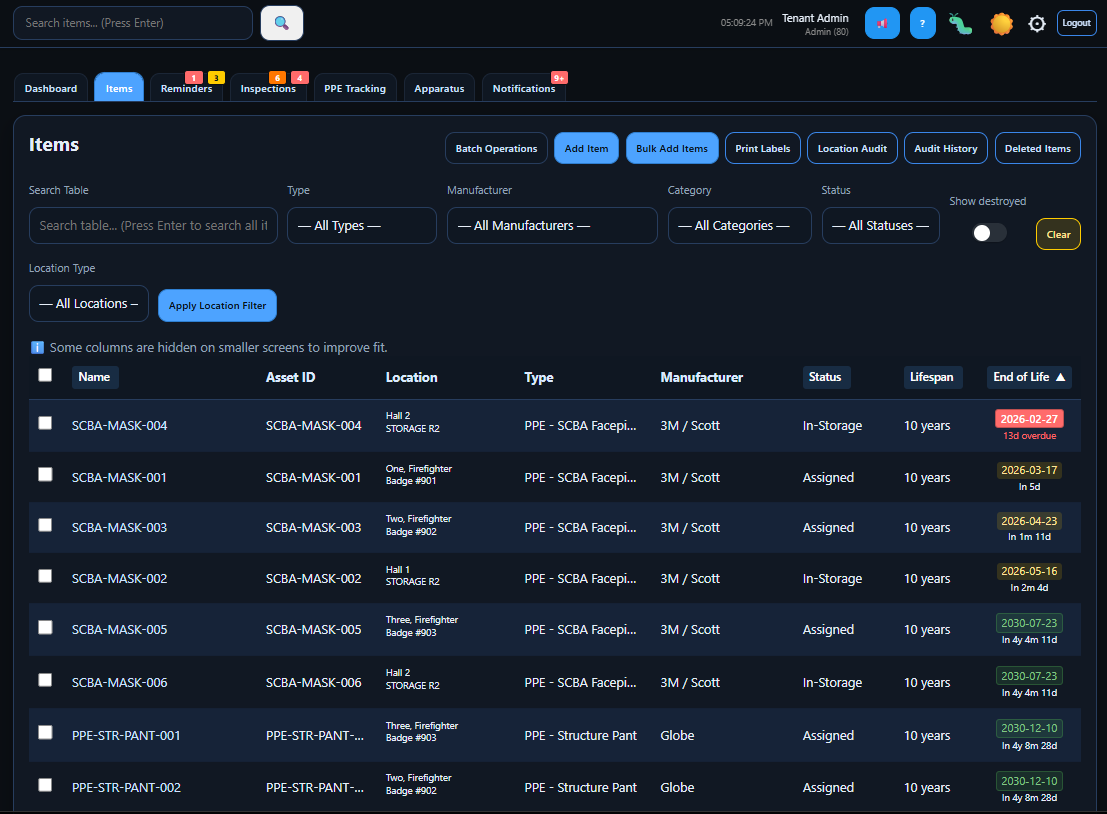The height and width of the screenshot is (814, 1107).
Task: Enable the Show destroyed toggle
Action: point(988,232)
